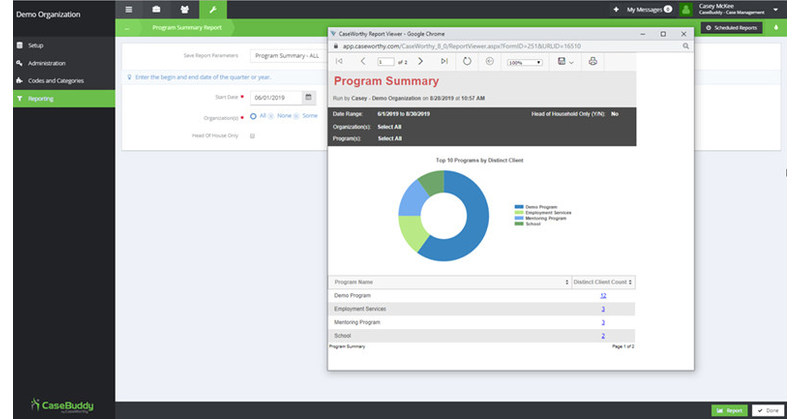The image size is (800, 419).
Task: Print the Program Summary report
Action: (593, 62)
